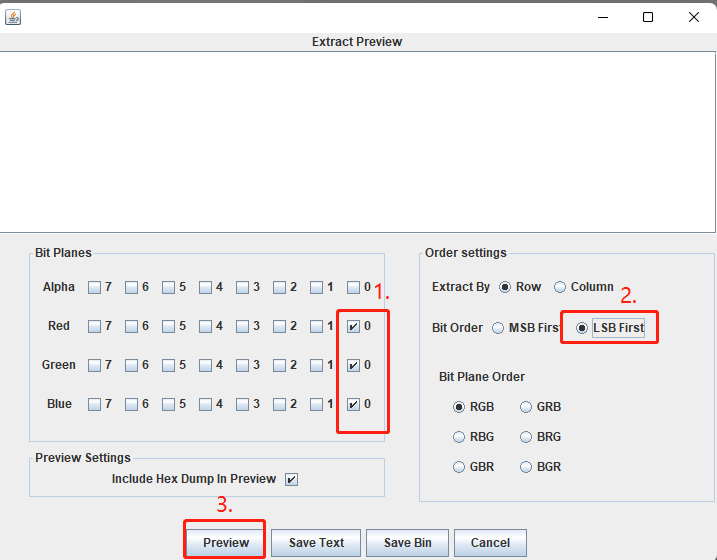Close the window with X button

pos(694,17)
